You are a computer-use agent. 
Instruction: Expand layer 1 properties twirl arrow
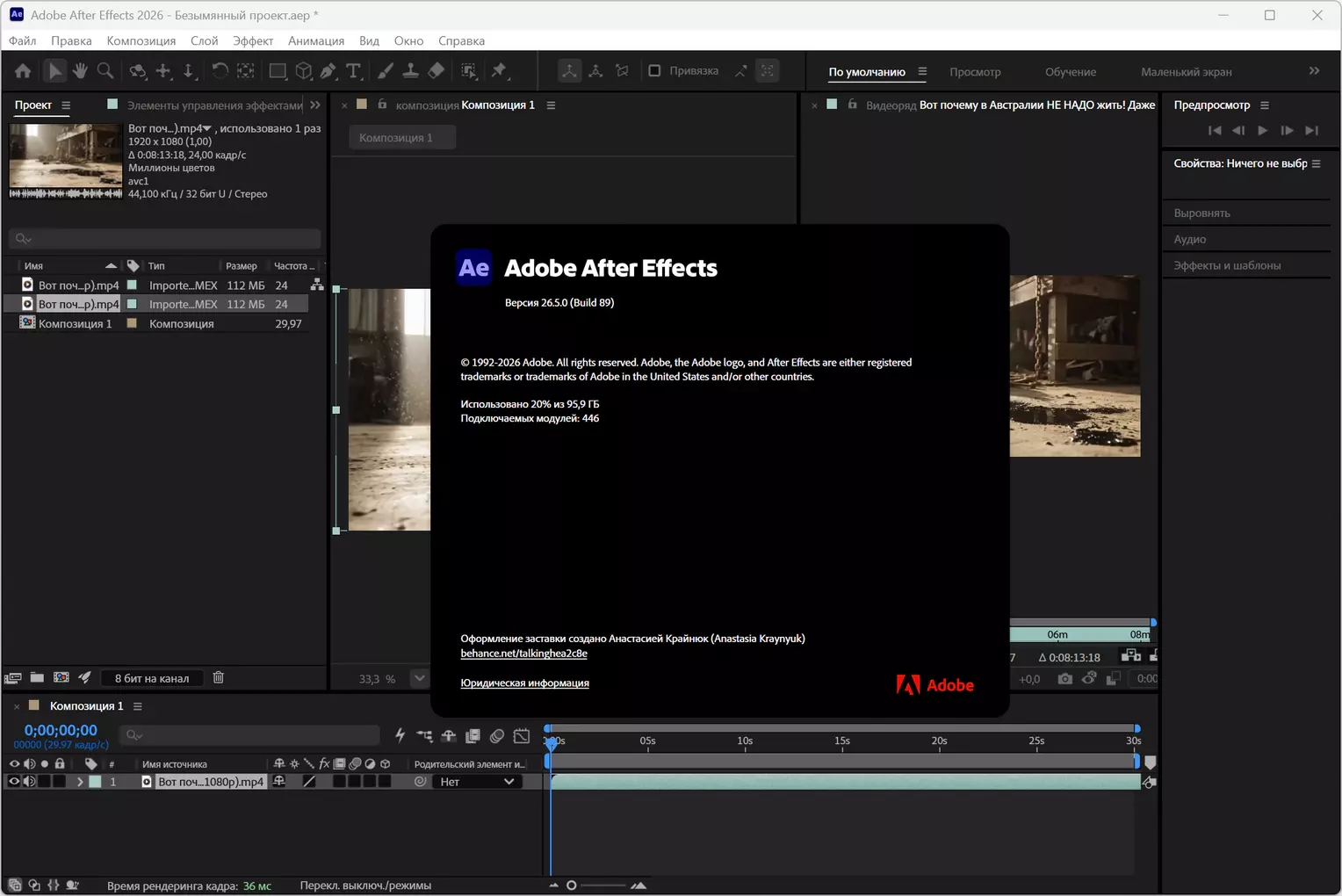(80, 782)
